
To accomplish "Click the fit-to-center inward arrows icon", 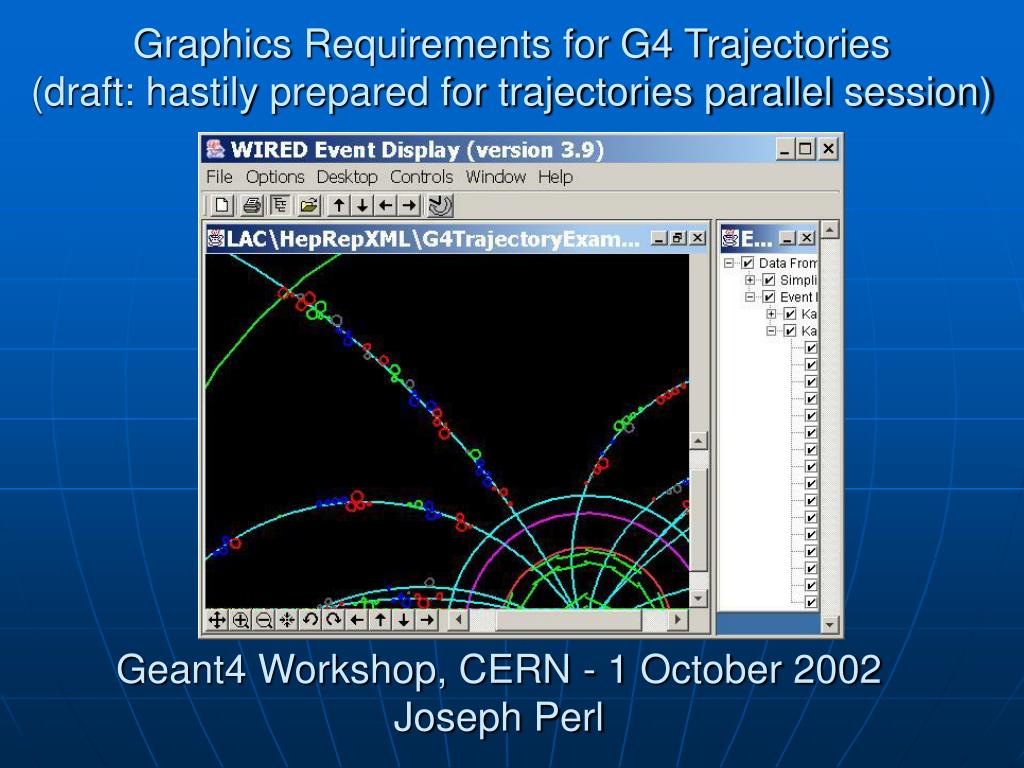I will pos(287,619).
